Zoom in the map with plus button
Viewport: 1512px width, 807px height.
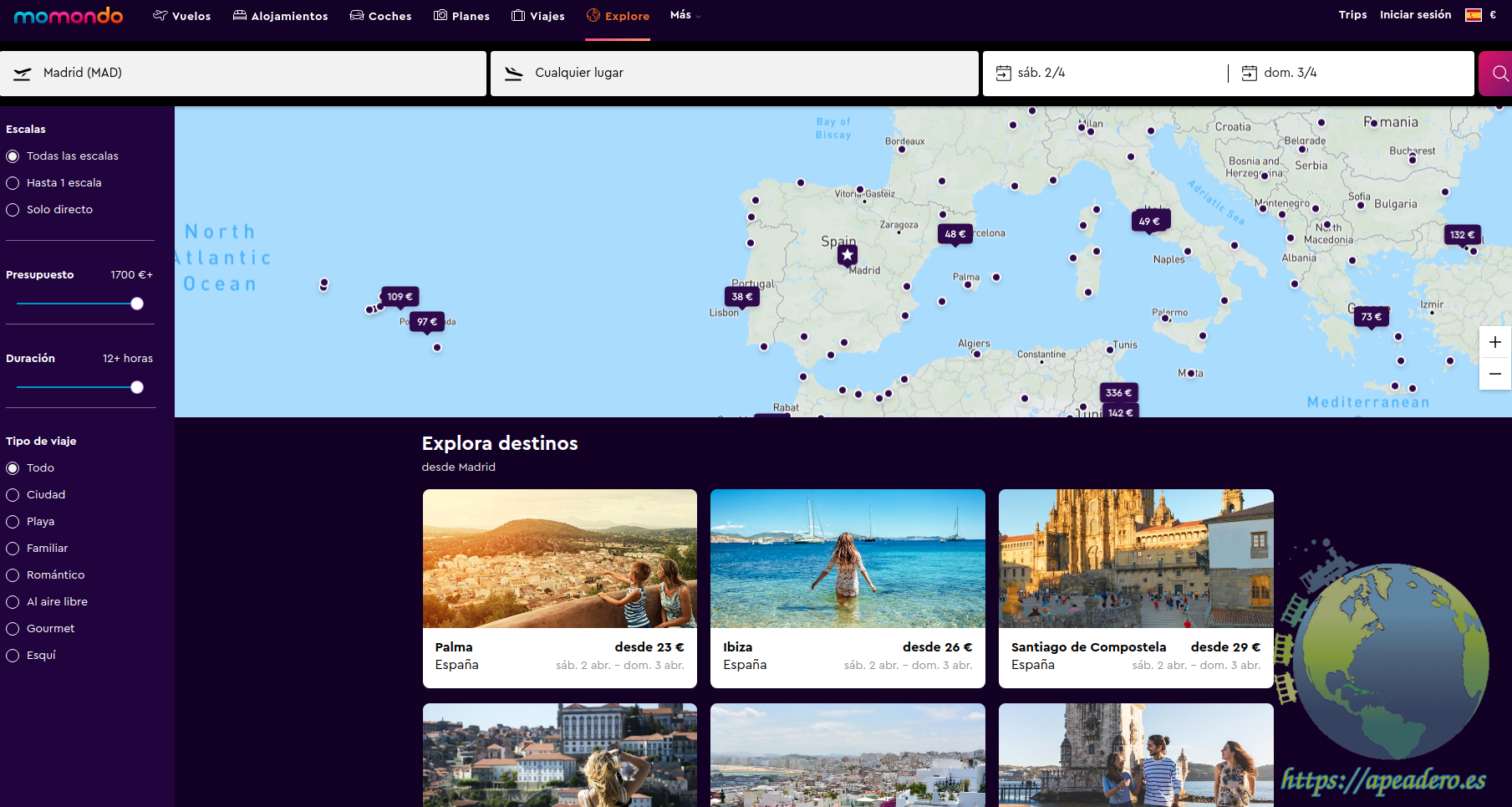coord(1494,342)
